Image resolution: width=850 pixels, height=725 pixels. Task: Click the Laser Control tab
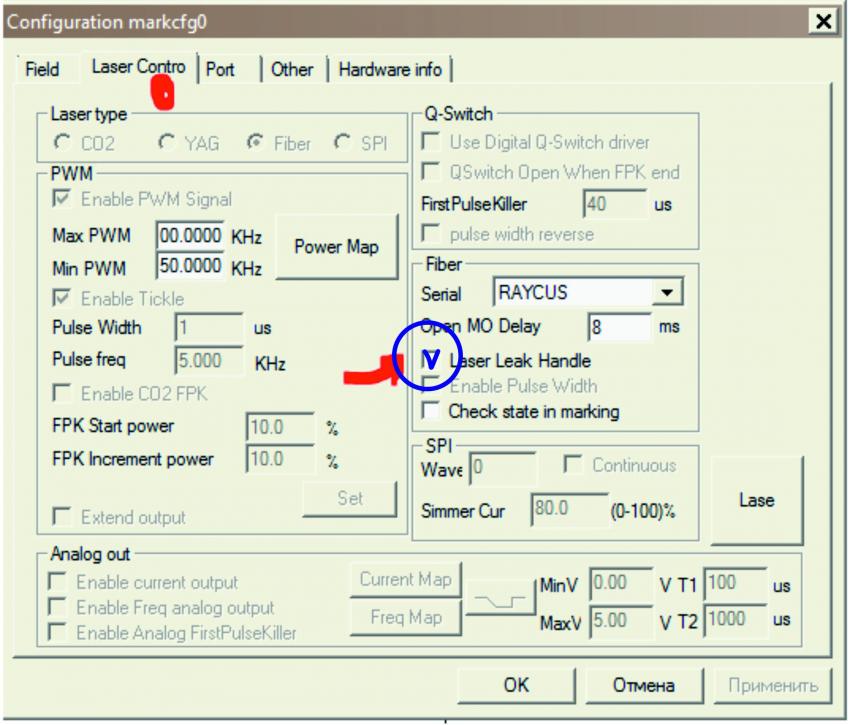tap(138, 68)
